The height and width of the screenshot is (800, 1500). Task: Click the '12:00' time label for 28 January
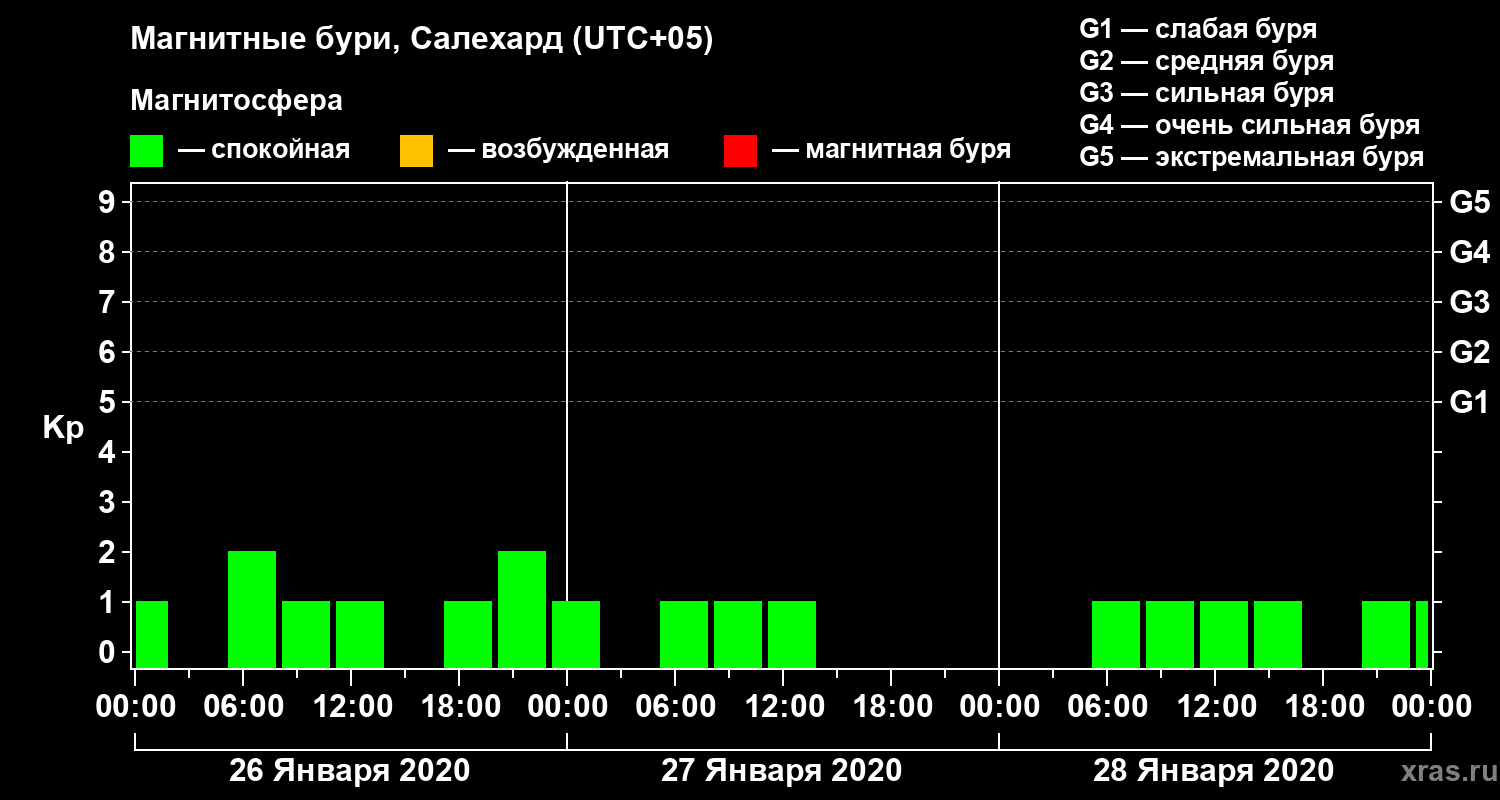[1215, 706]
